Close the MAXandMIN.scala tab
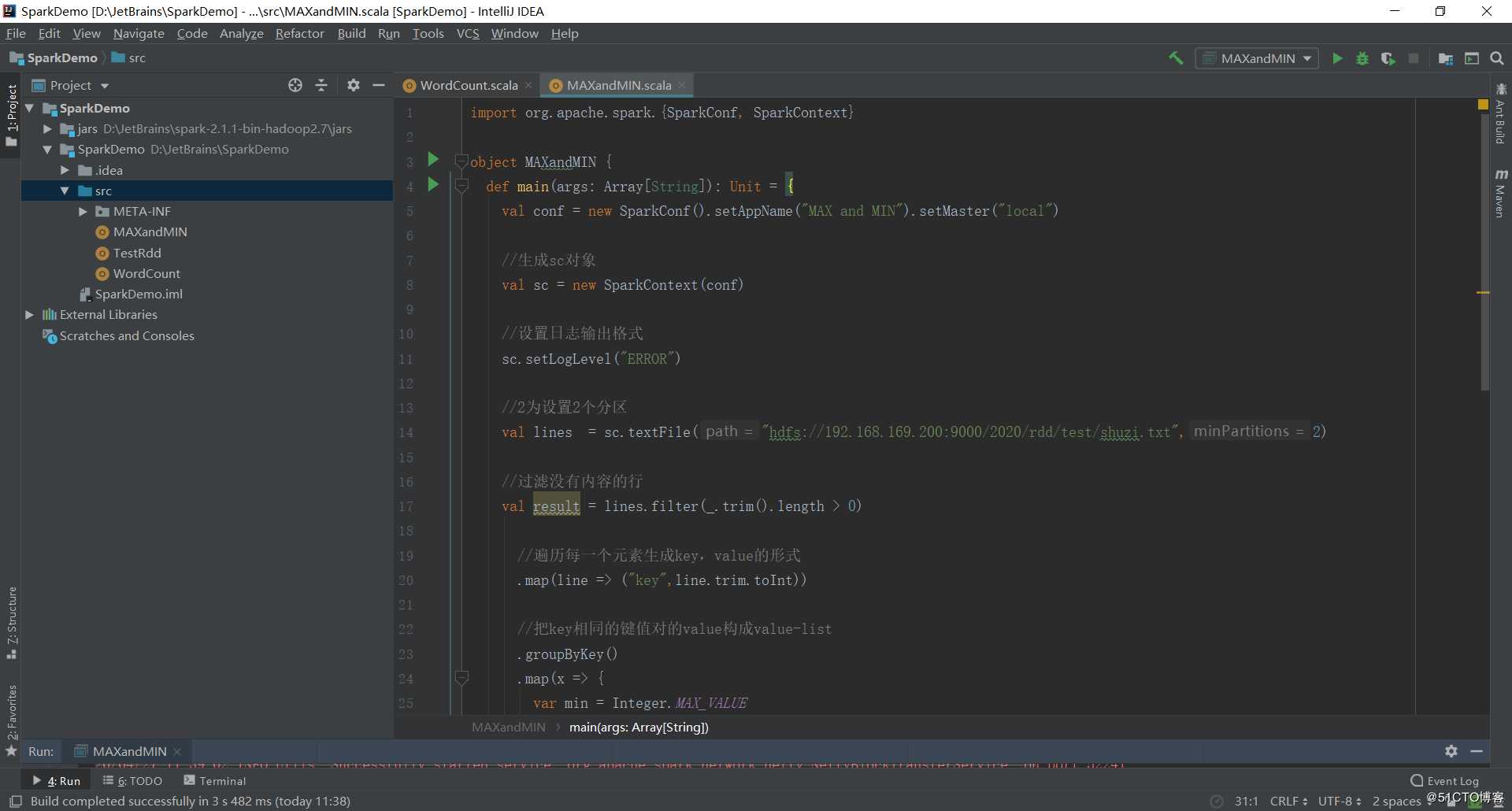 point(682,85)
